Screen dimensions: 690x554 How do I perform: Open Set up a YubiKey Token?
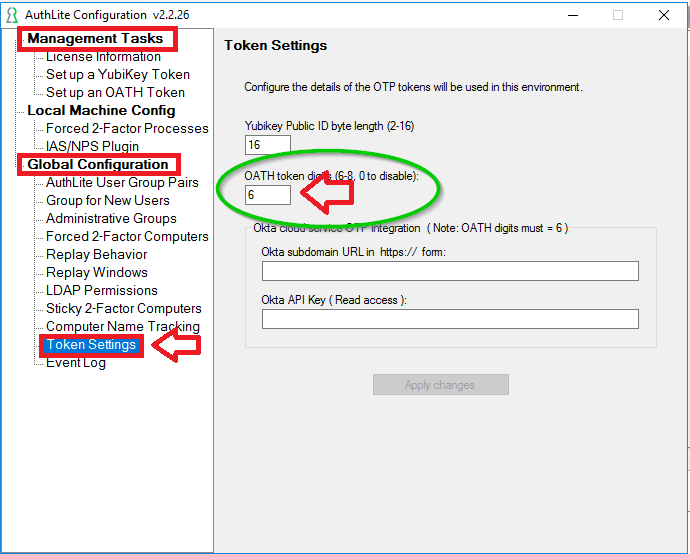click(117, 75)
